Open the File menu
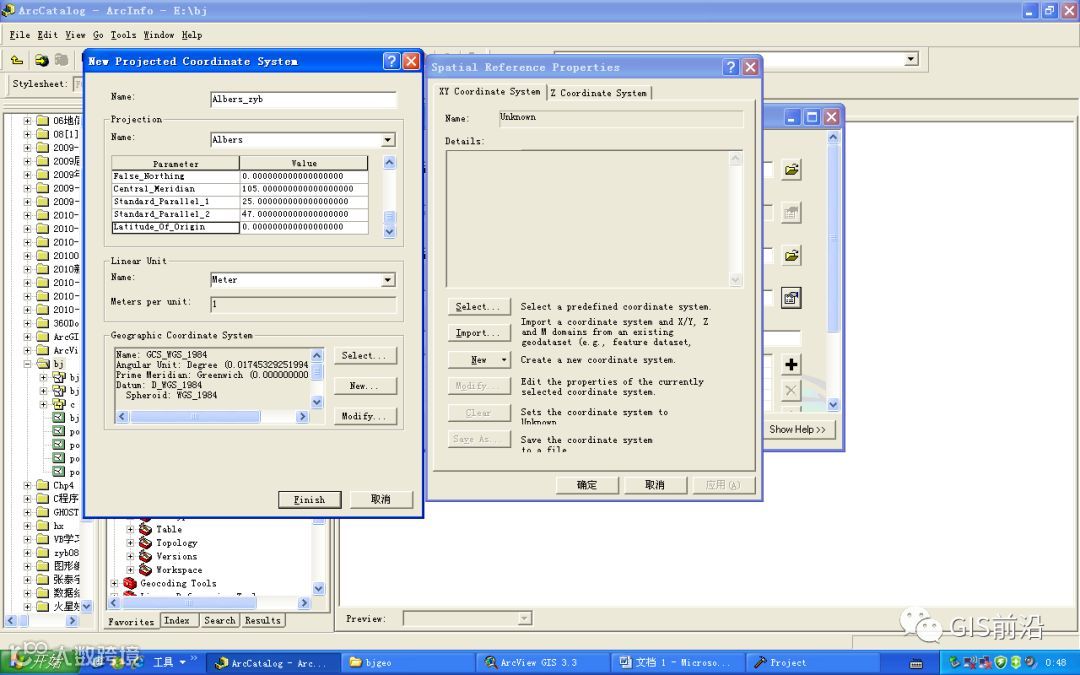The height and width of the screenshot is (675, 1080). [19, 34]
